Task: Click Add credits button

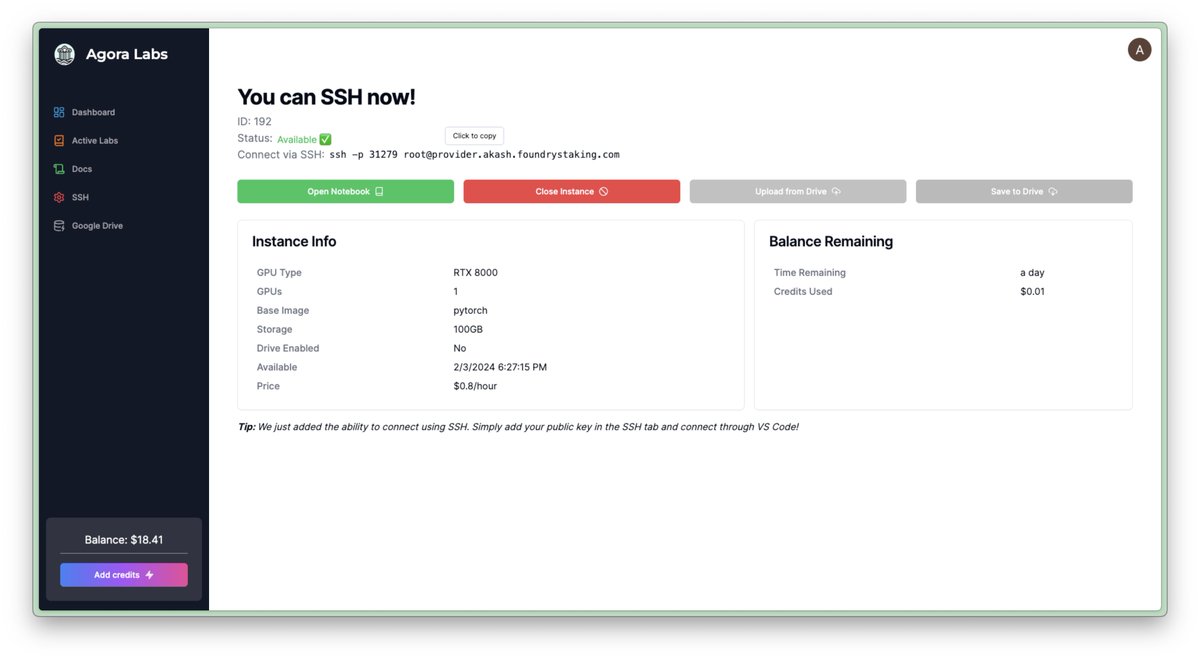Action: [123, 574]
